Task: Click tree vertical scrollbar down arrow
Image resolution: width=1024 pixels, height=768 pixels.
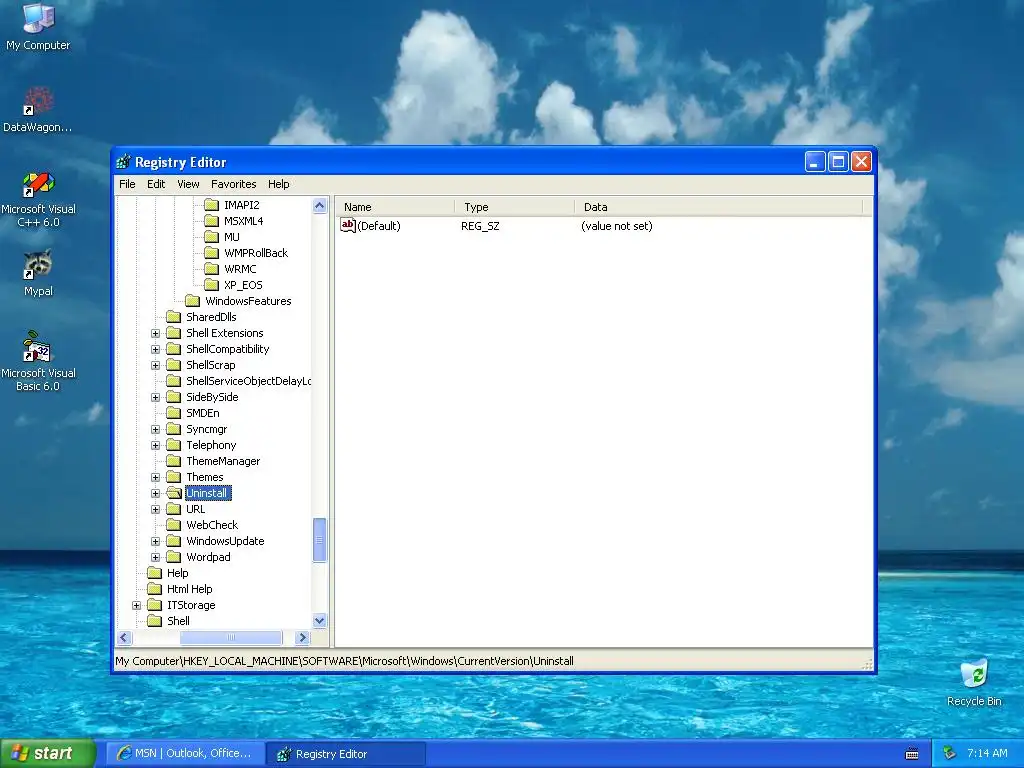Action: (319, 621)
